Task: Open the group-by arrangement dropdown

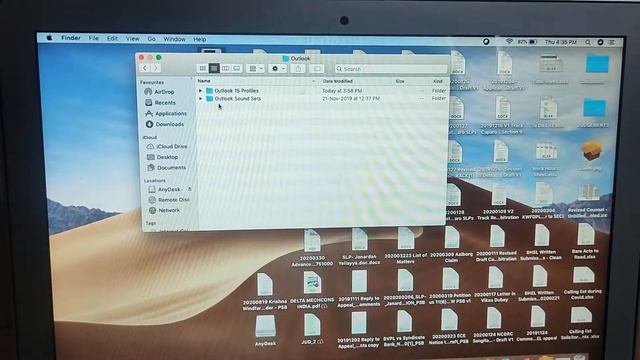Action: (256, 69)
